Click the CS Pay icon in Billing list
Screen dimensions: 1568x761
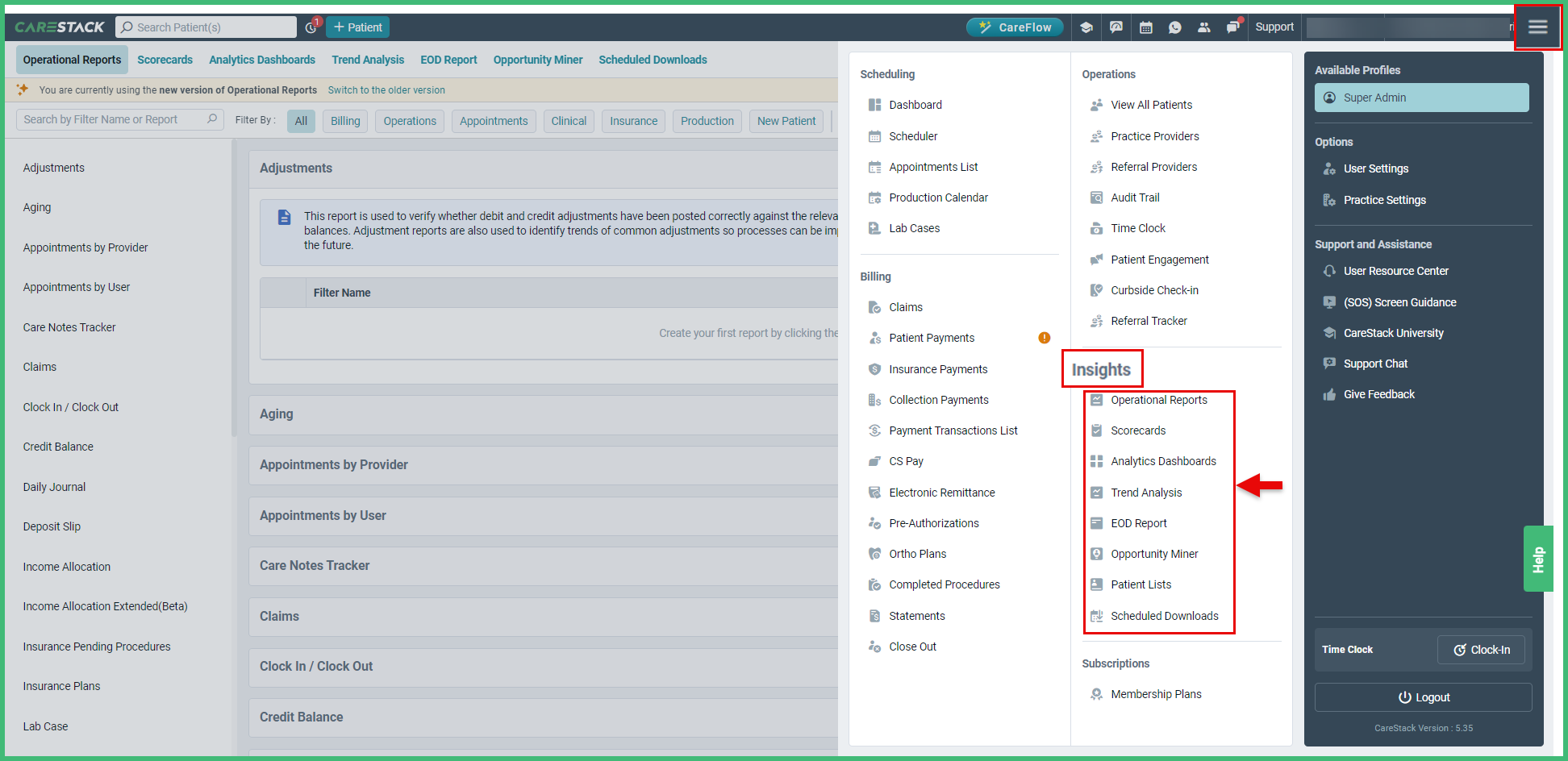click(875, 460)
